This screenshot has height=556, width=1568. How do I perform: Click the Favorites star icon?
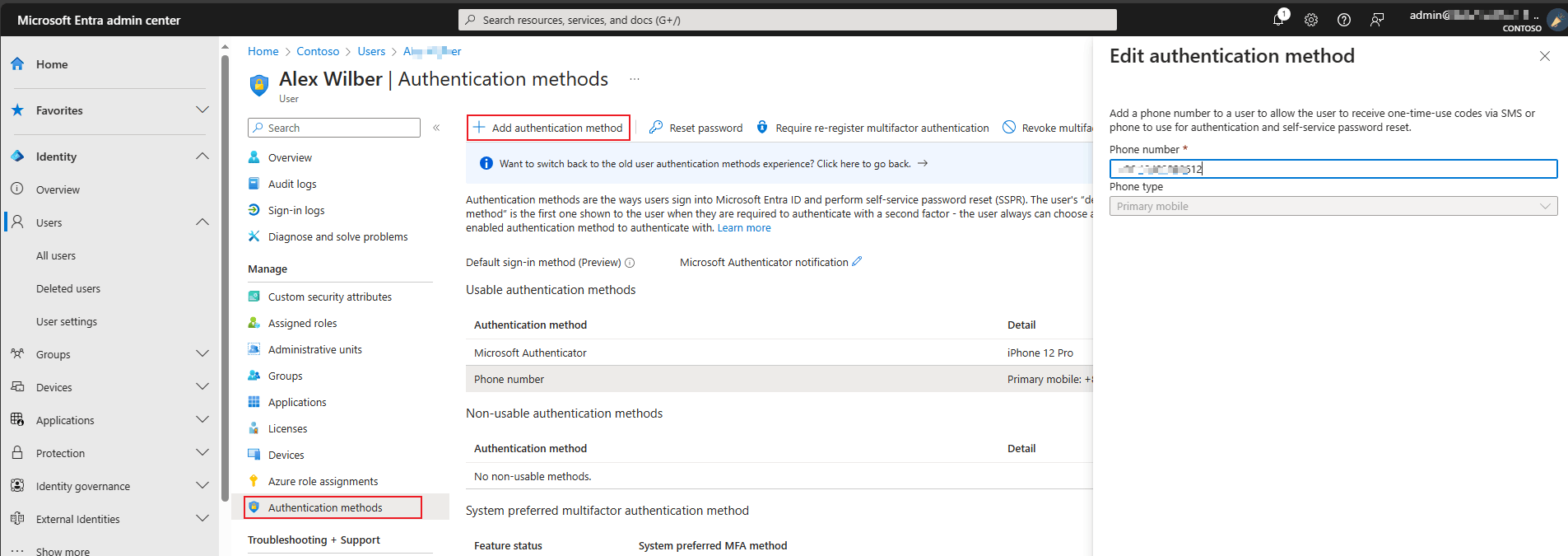(17, 110)
